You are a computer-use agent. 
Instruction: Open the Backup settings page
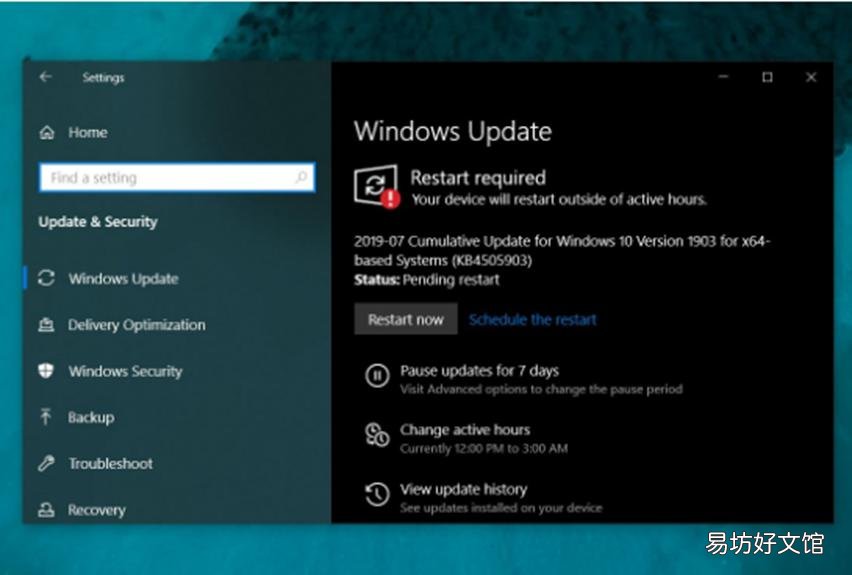[91, 417]
